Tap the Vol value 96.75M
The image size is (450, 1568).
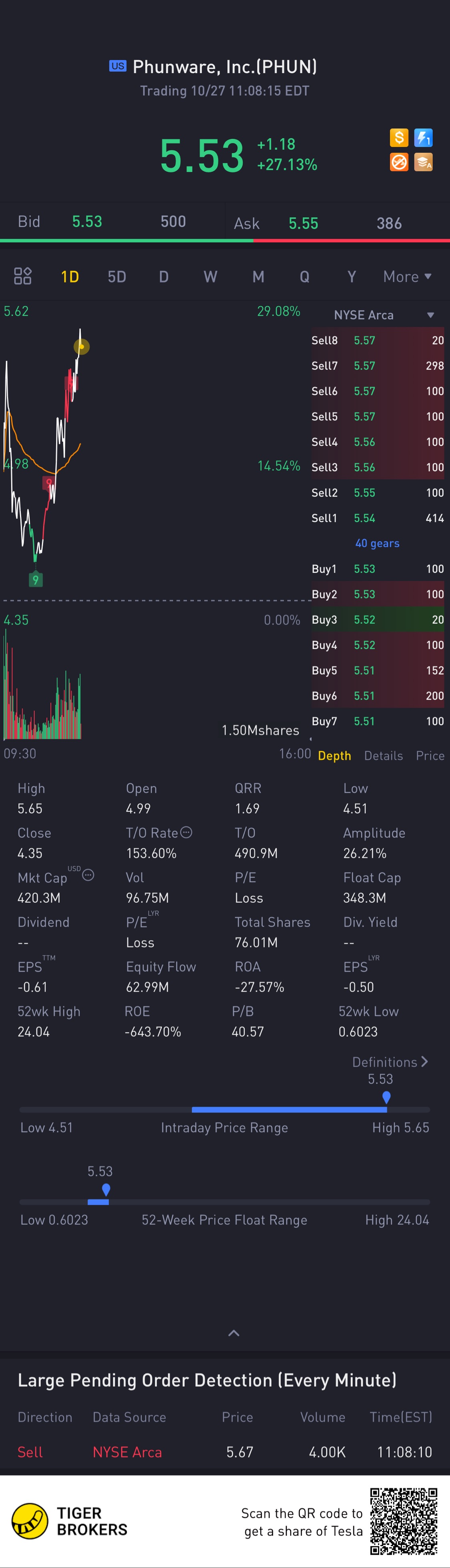(x=147, y=898)
